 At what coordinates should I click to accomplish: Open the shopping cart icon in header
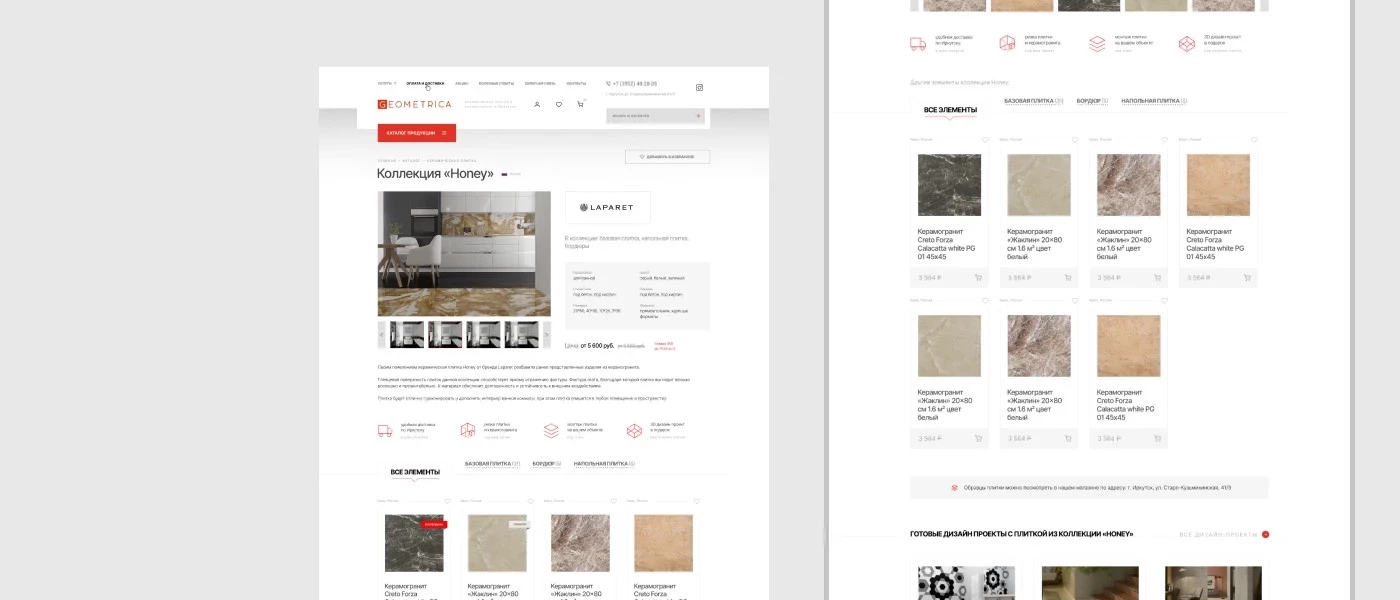(x=580, y=104)
